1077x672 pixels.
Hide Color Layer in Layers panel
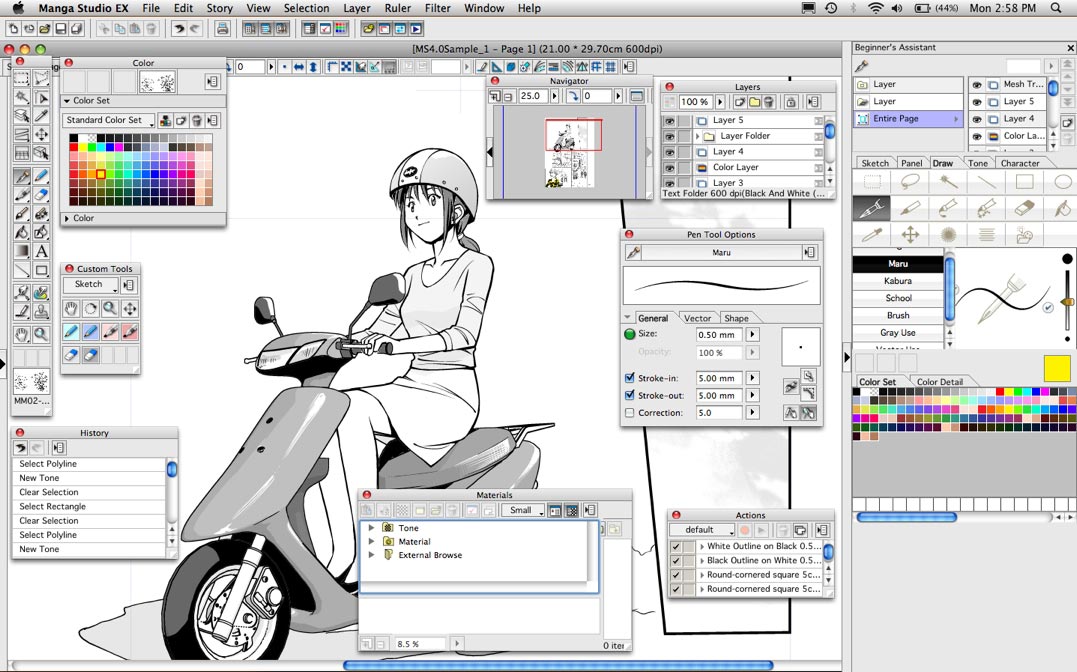(x=669, y=168)
